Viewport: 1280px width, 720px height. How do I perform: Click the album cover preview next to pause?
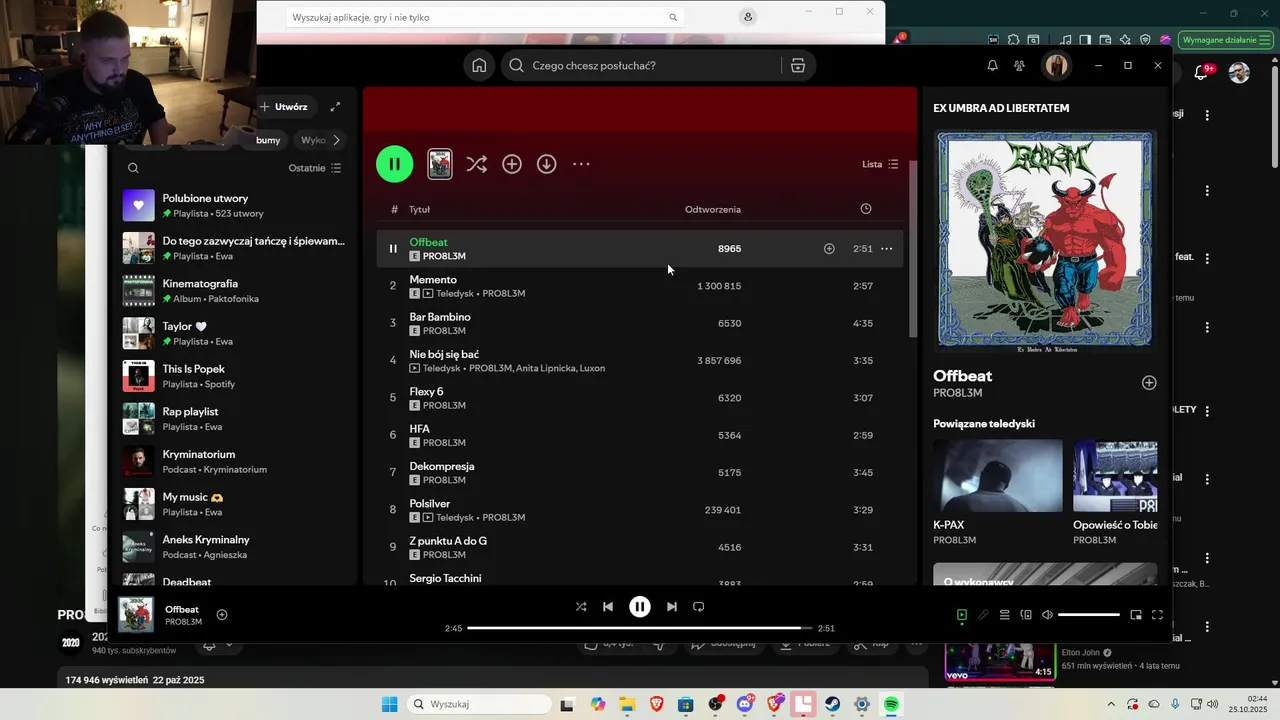[440, 164]
